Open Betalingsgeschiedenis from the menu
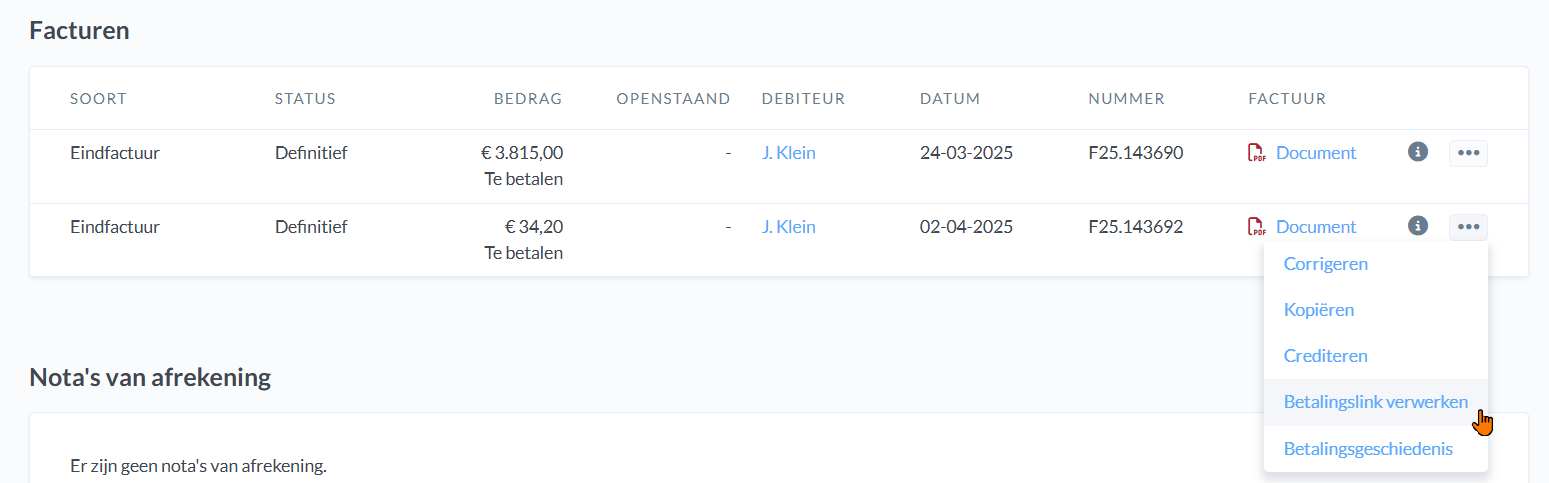The width and height of the screenshot is (1549, 483). (x=1368, y=449)
